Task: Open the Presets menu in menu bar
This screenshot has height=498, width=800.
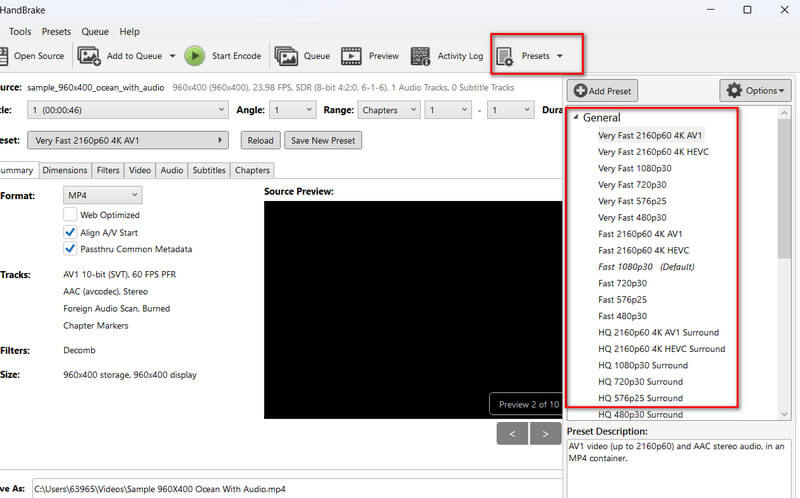Action: [x=56, y=32]
